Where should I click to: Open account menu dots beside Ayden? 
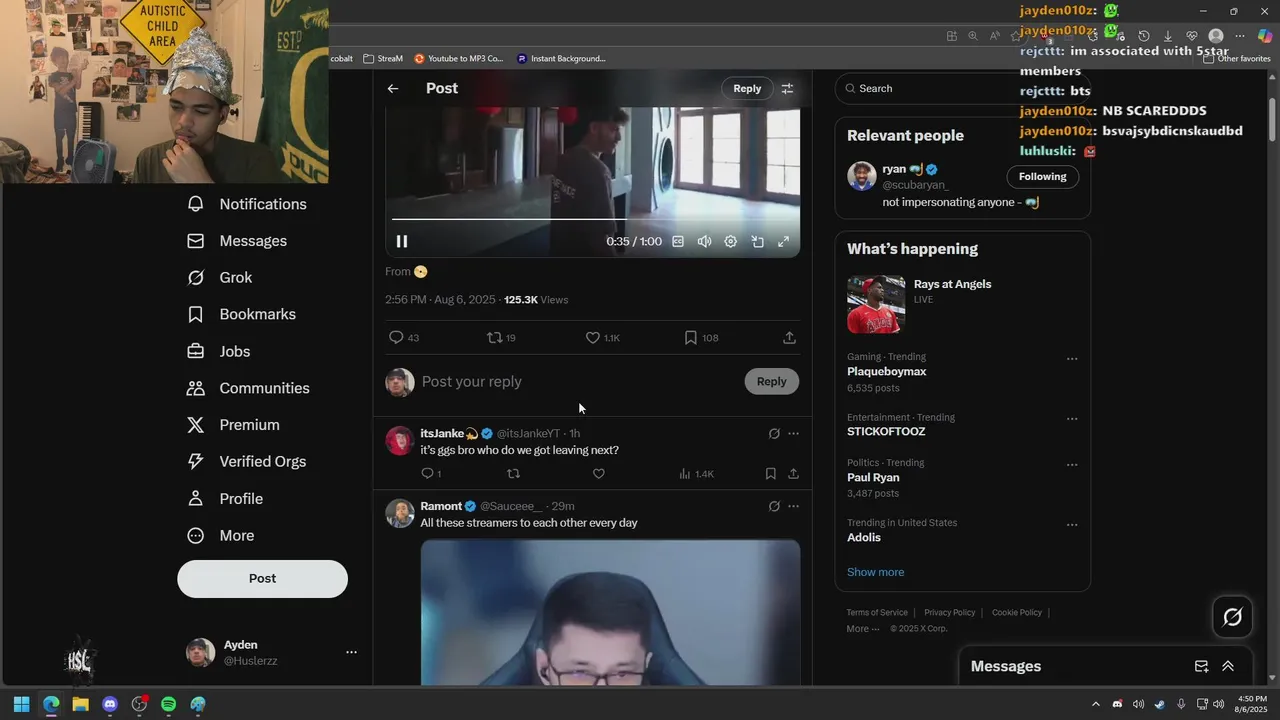[x=351, y=652]
